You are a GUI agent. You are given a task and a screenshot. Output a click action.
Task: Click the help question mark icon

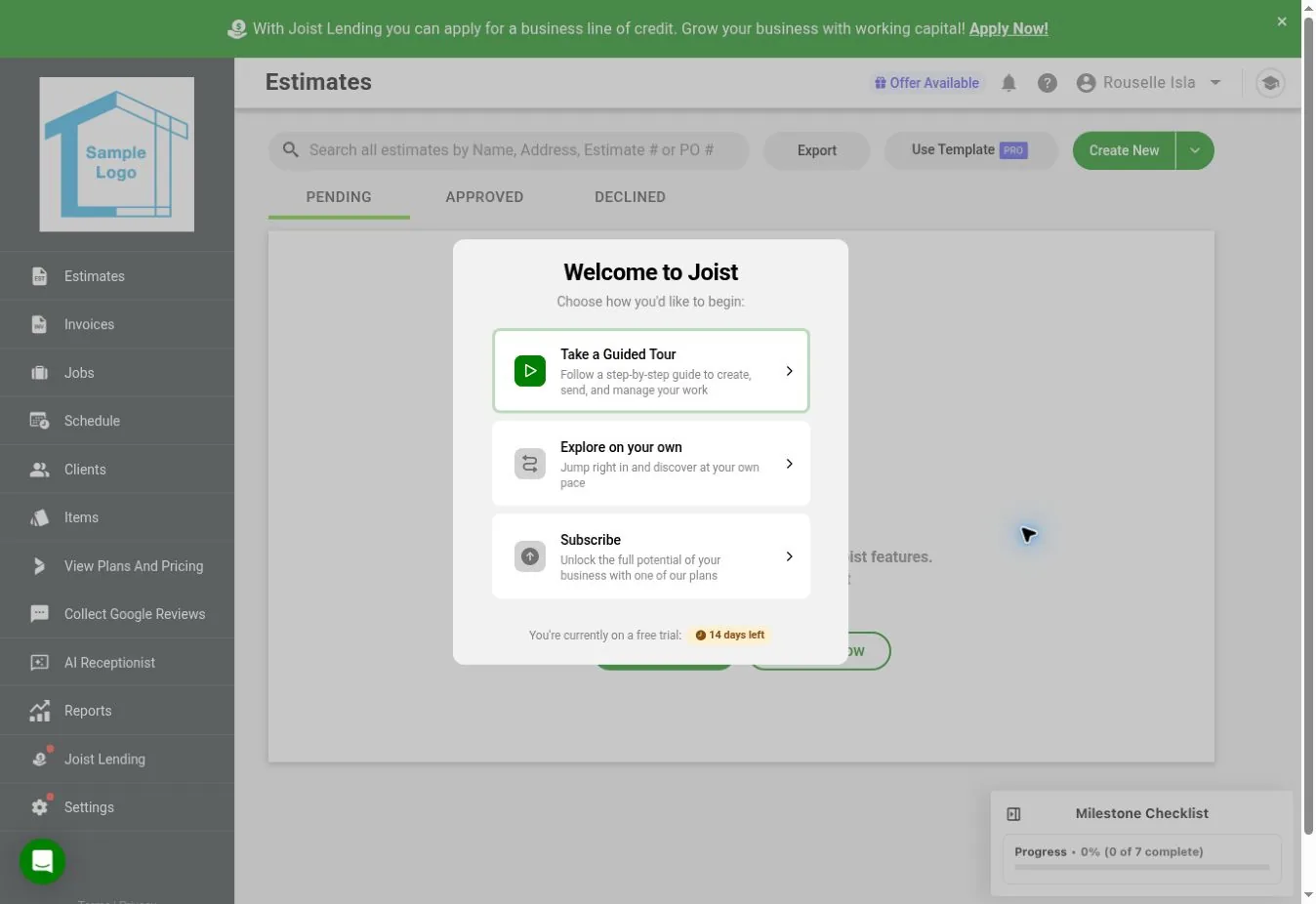(1048, 83)
